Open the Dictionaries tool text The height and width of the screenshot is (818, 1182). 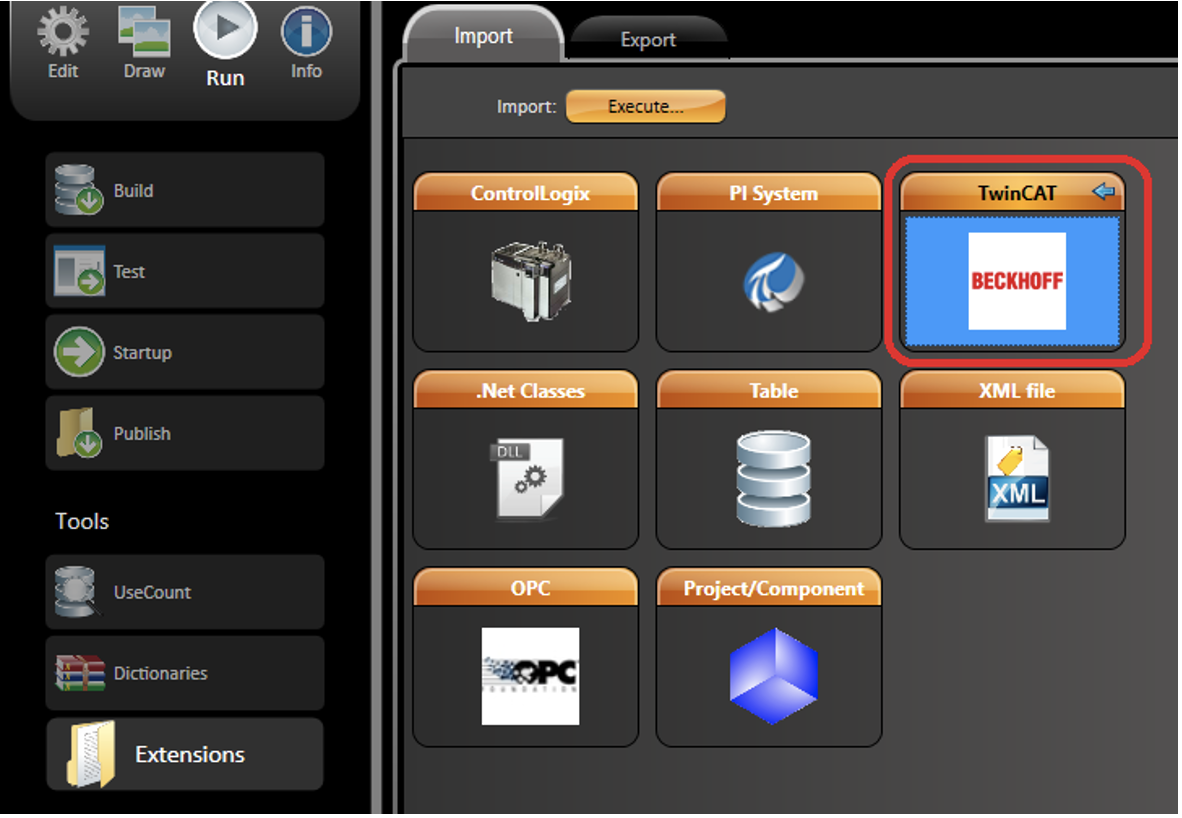click(x=161, y=673)
